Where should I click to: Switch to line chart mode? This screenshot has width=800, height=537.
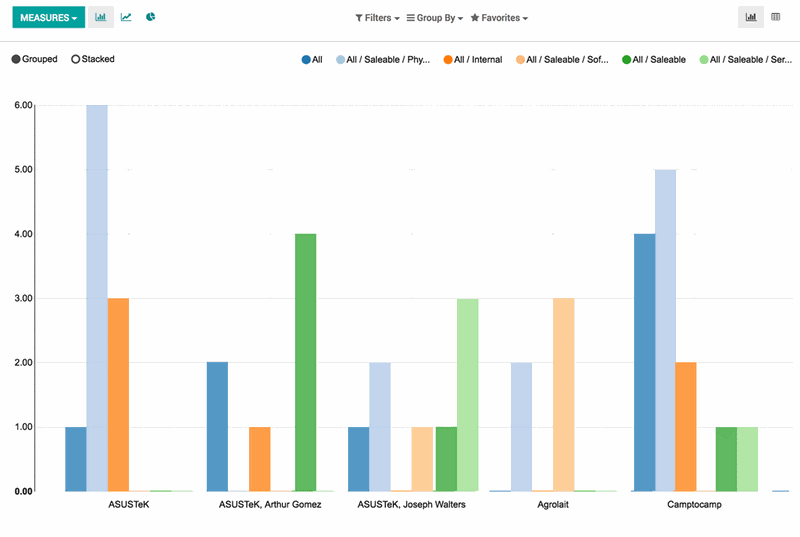coord(126,17)
